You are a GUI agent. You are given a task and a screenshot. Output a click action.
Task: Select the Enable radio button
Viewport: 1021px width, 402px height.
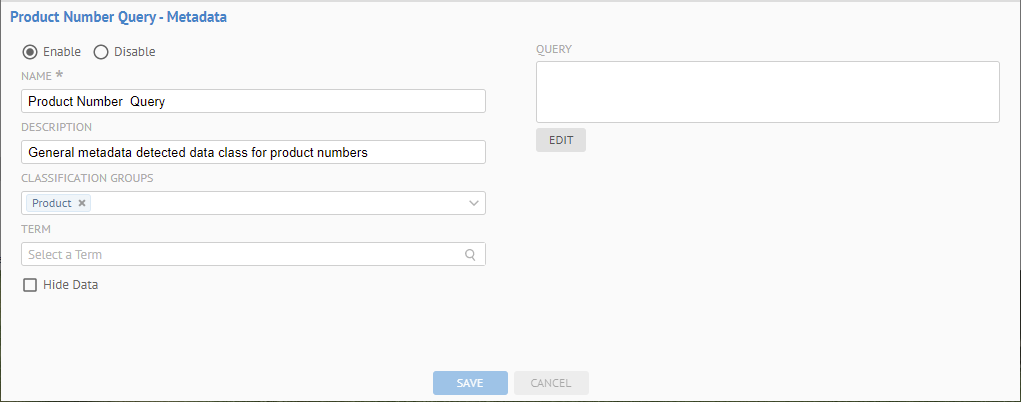coord(30,52)
